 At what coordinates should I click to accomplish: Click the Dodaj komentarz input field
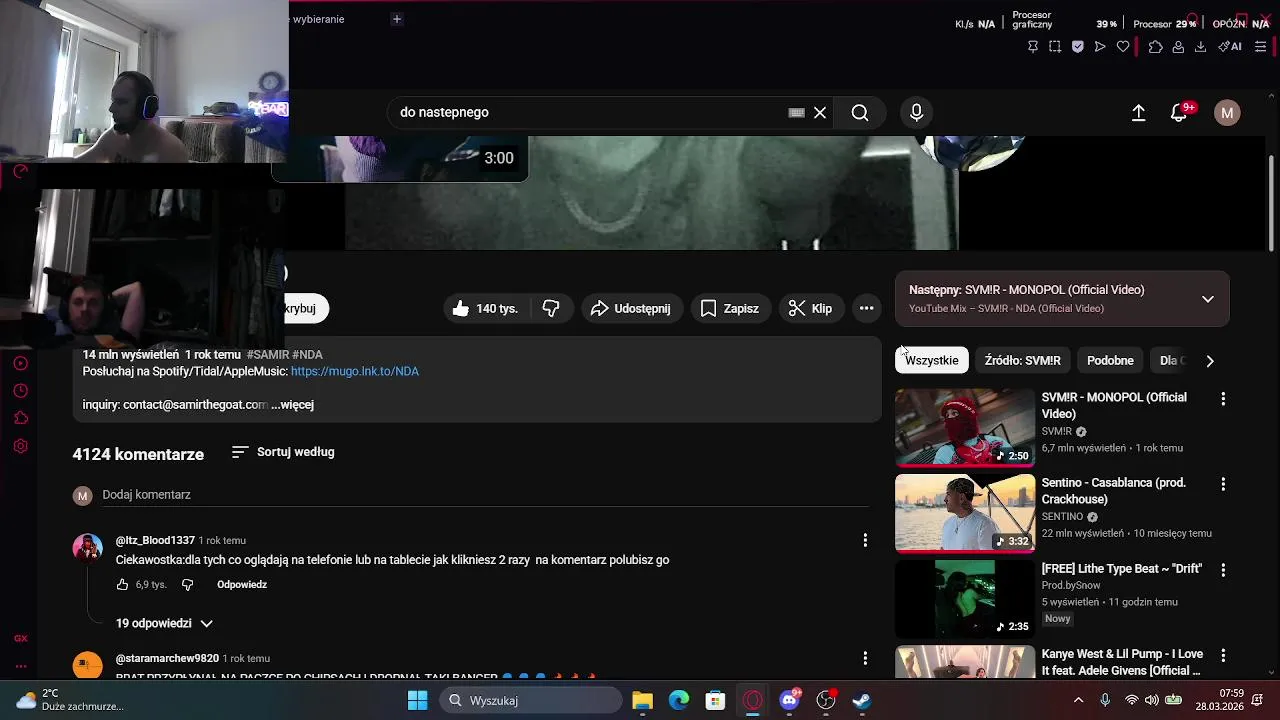point(485,495)
